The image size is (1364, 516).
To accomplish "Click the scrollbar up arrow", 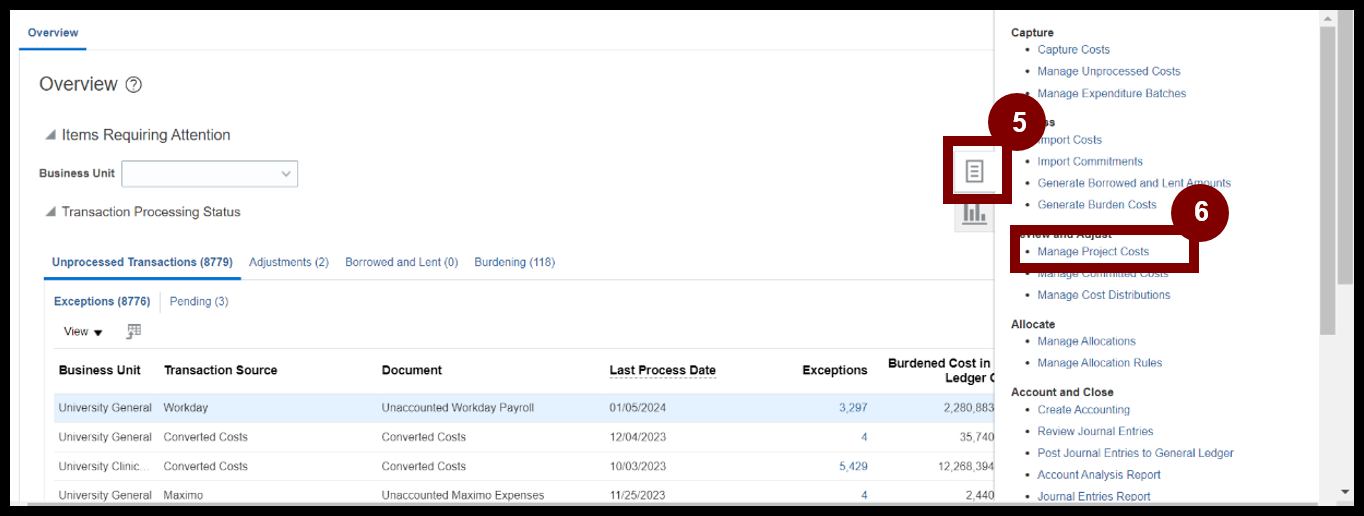I will 1327,19.
